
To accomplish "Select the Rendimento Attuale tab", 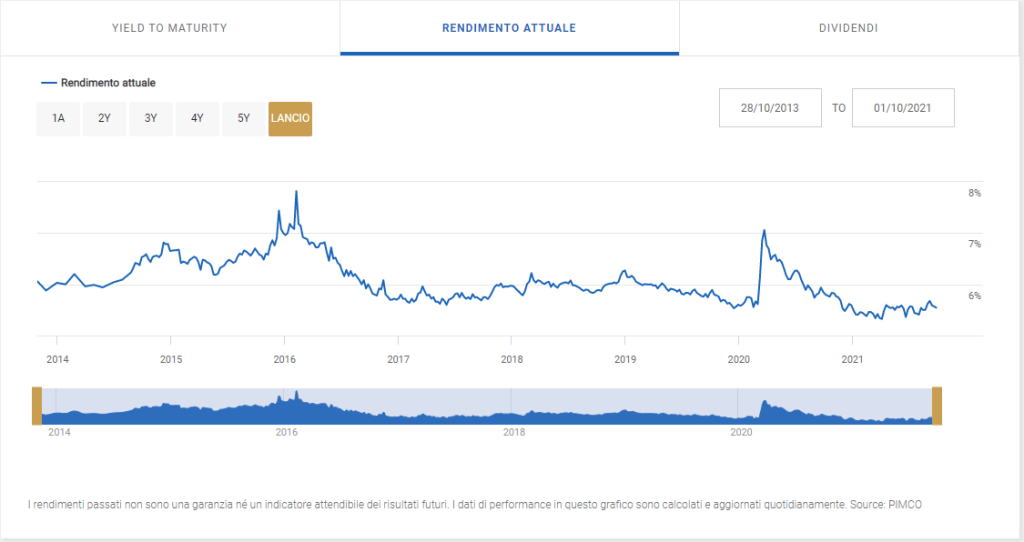I will click(x=509, y=28).
